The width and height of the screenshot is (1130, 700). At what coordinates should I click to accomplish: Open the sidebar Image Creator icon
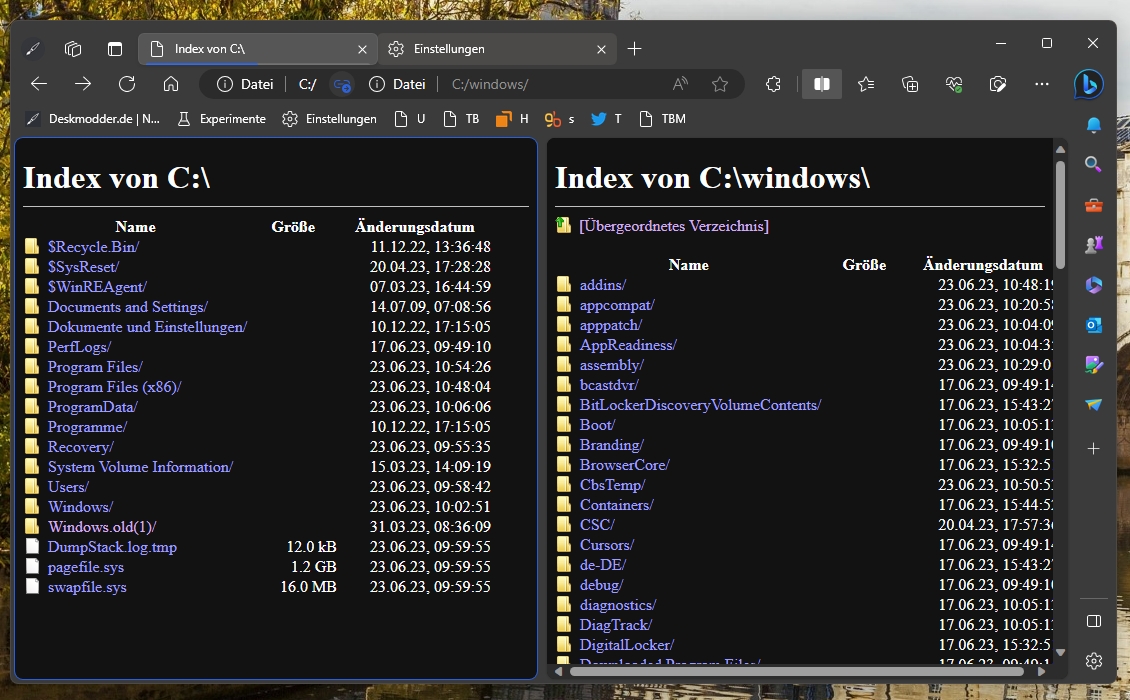point(1093,365)
